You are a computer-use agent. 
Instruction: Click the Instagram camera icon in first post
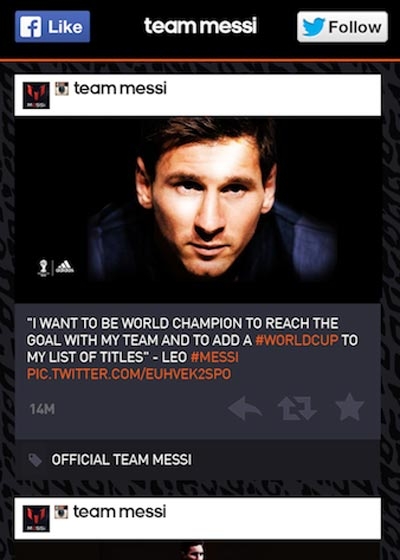[61, 89]
